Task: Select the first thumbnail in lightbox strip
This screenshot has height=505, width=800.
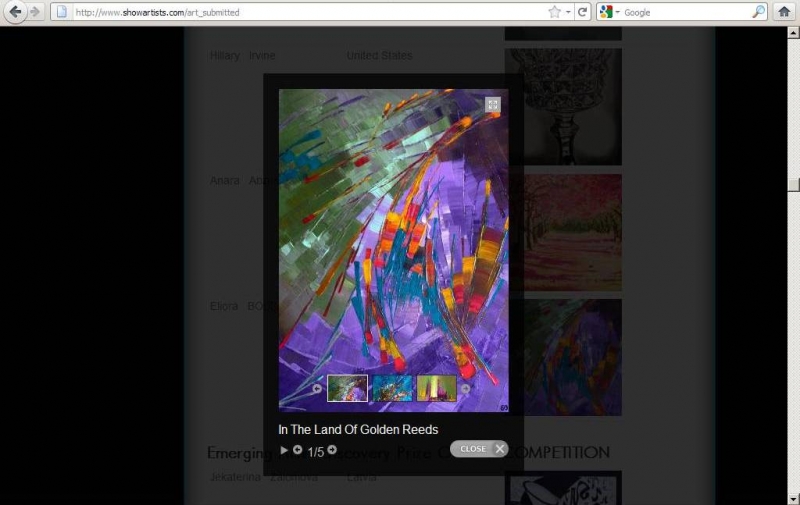Action: pyautogui.click(x=347, y=388)
